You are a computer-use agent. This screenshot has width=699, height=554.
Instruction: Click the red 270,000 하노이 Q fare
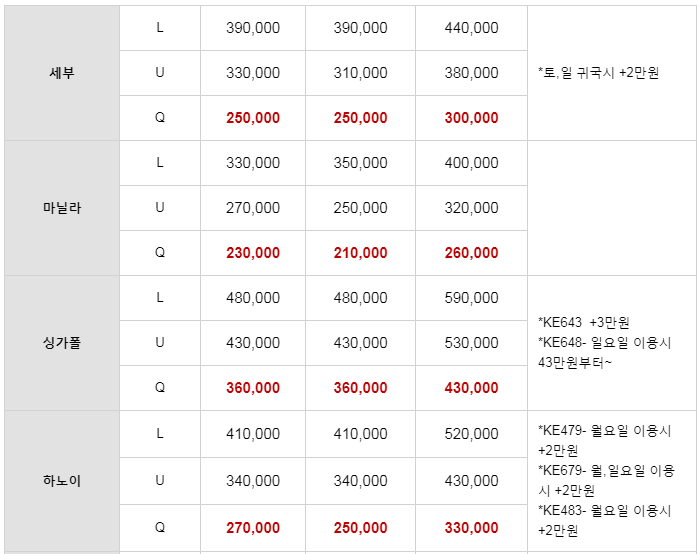click(x=253, y=528)
